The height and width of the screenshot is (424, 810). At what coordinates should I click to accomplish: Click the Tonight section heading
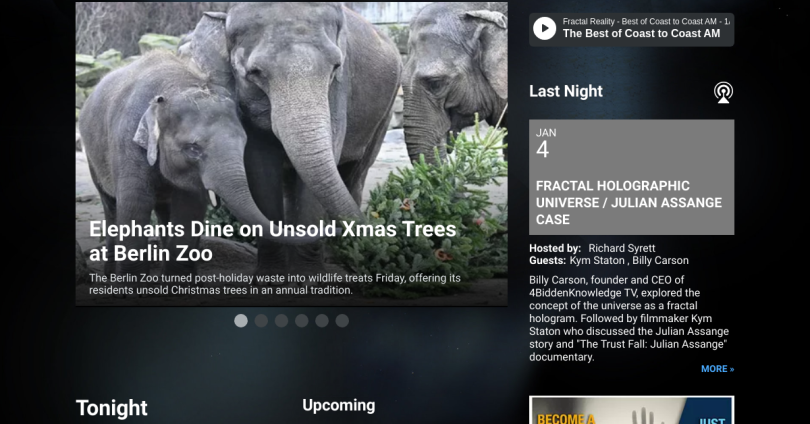[x=112, y=408]
